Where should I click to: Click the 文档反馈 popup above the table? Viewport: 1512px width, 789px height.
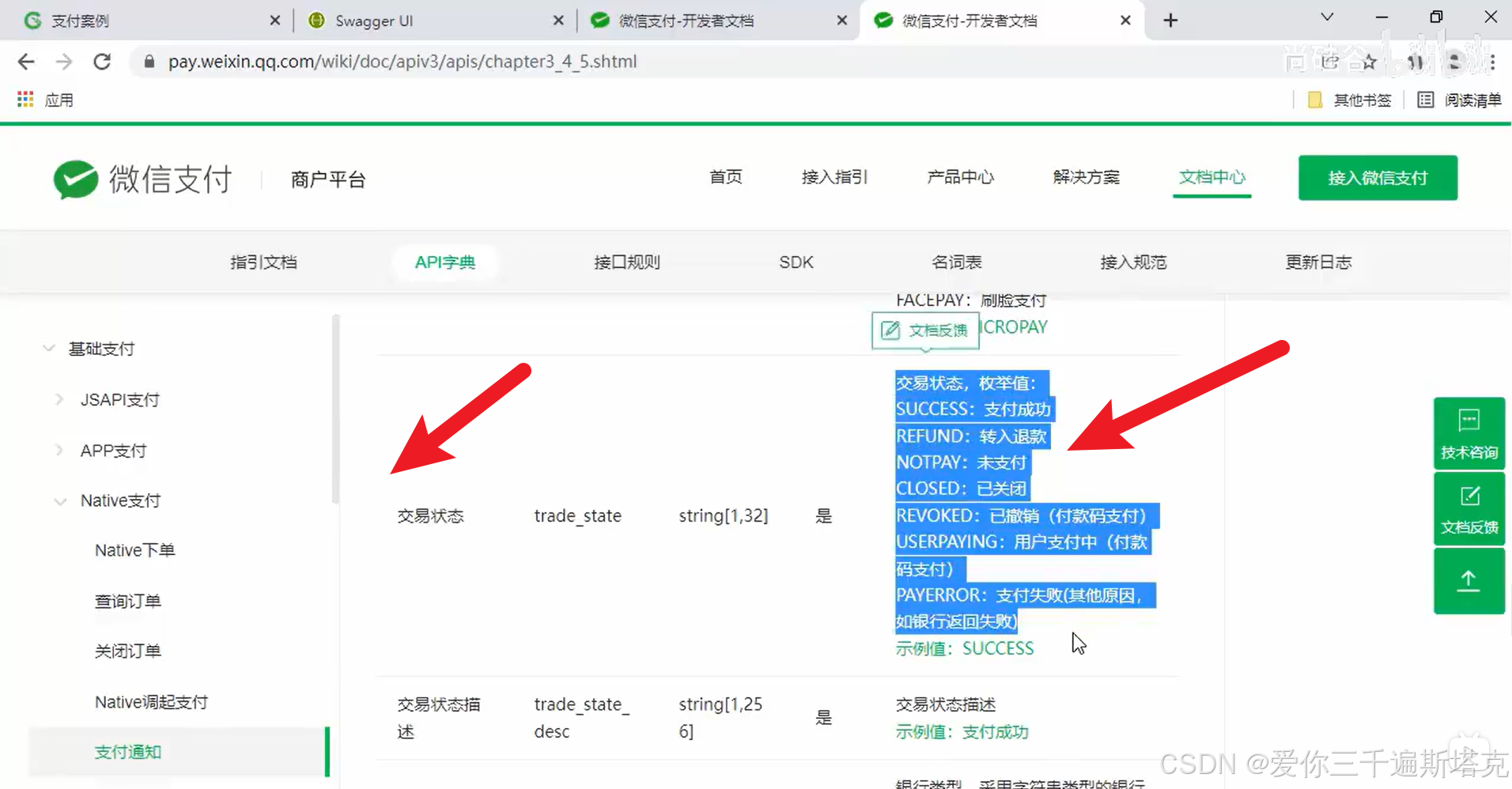(x=925, y=330)
